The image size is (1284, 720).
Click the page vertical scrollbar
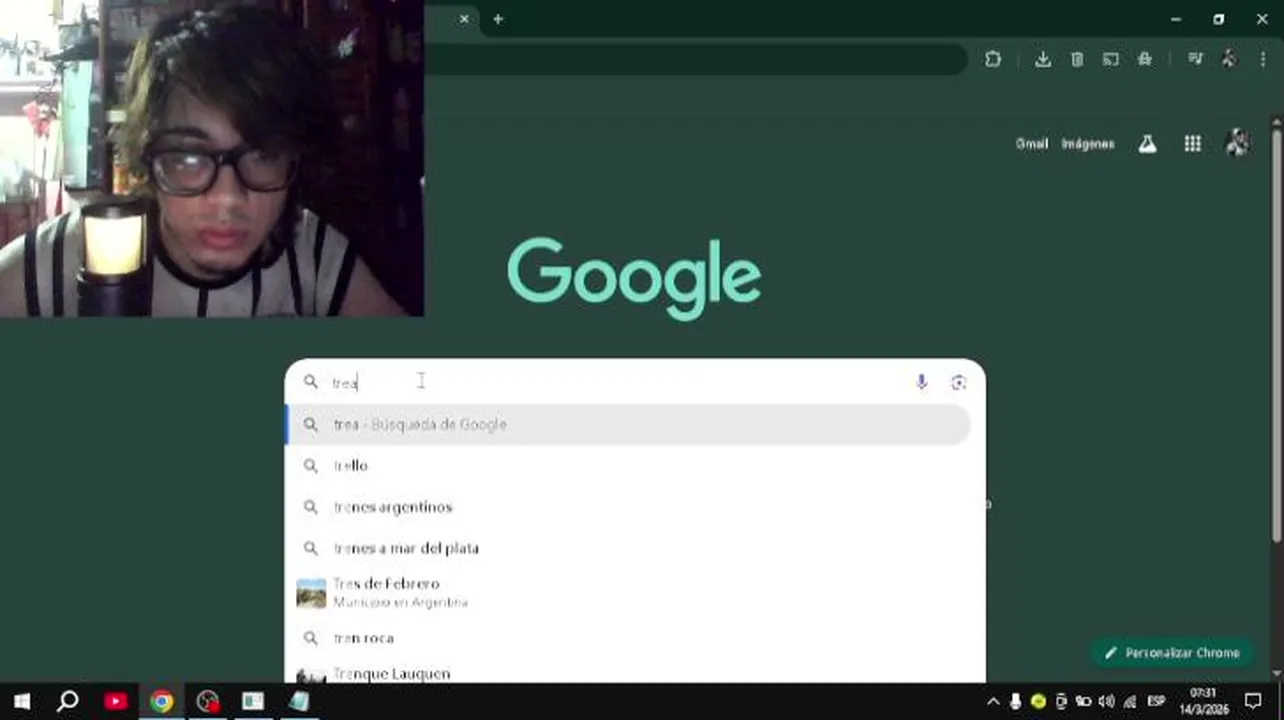coord(1277,335)
